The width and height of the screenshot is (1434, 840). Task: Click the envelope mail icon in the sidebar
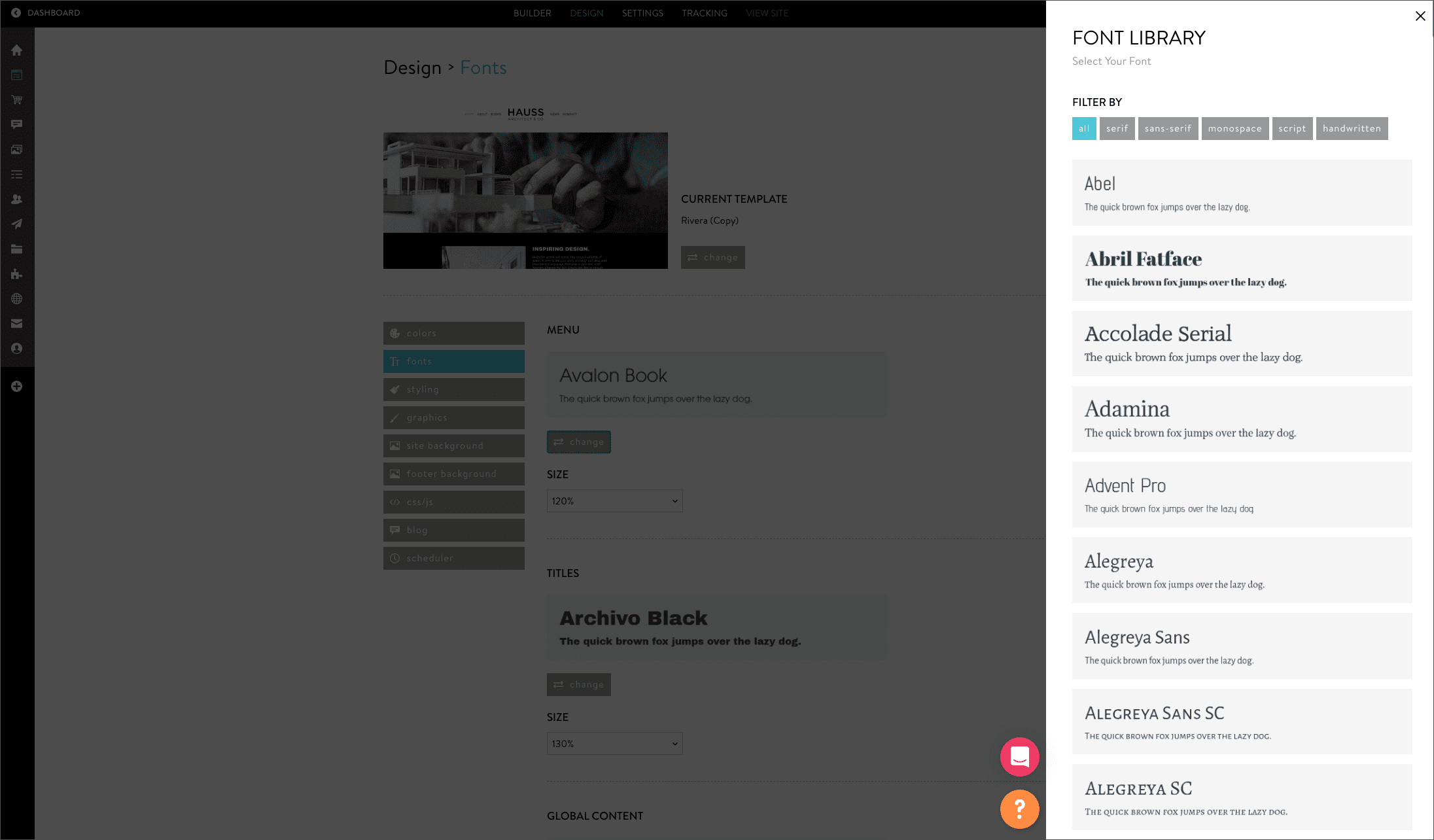click(x=17, y=324)
